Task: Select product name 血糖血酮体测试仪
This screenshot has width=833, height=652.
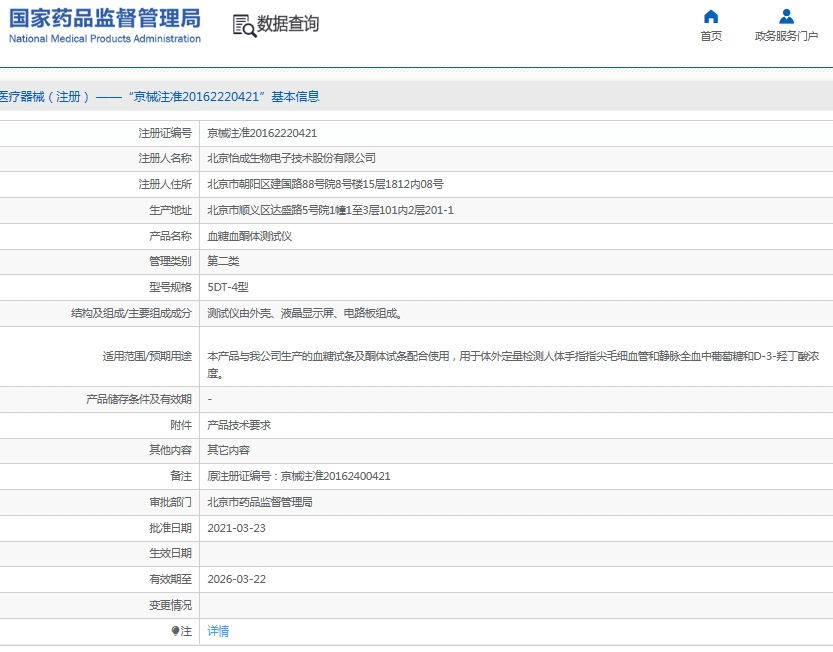Action: coord(250,236)
